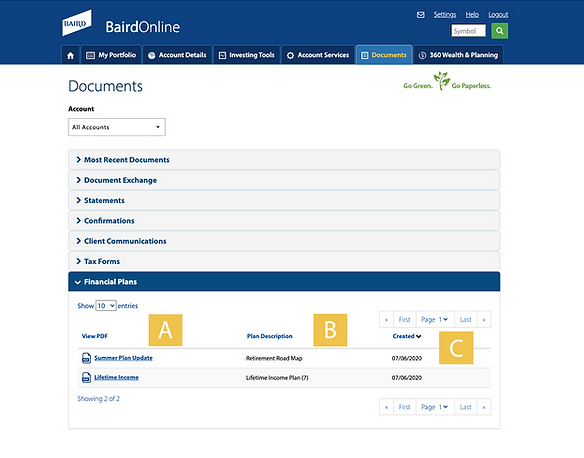Open the Help link
The width and height of the screenshot is (584, 458).
click(472, 15)
